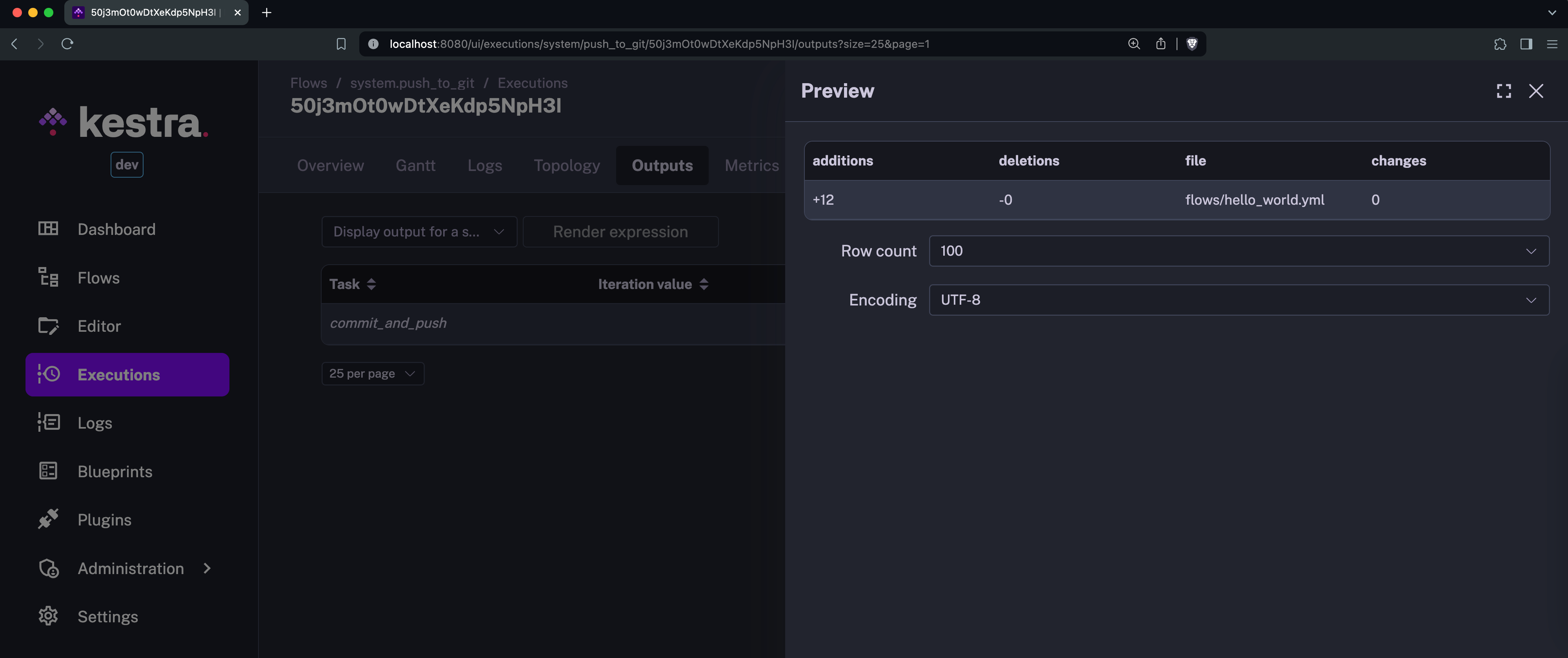Screen dimensions: 1568x658
Task: Open the 25 per page selector
Action: (x=372, y=374)
